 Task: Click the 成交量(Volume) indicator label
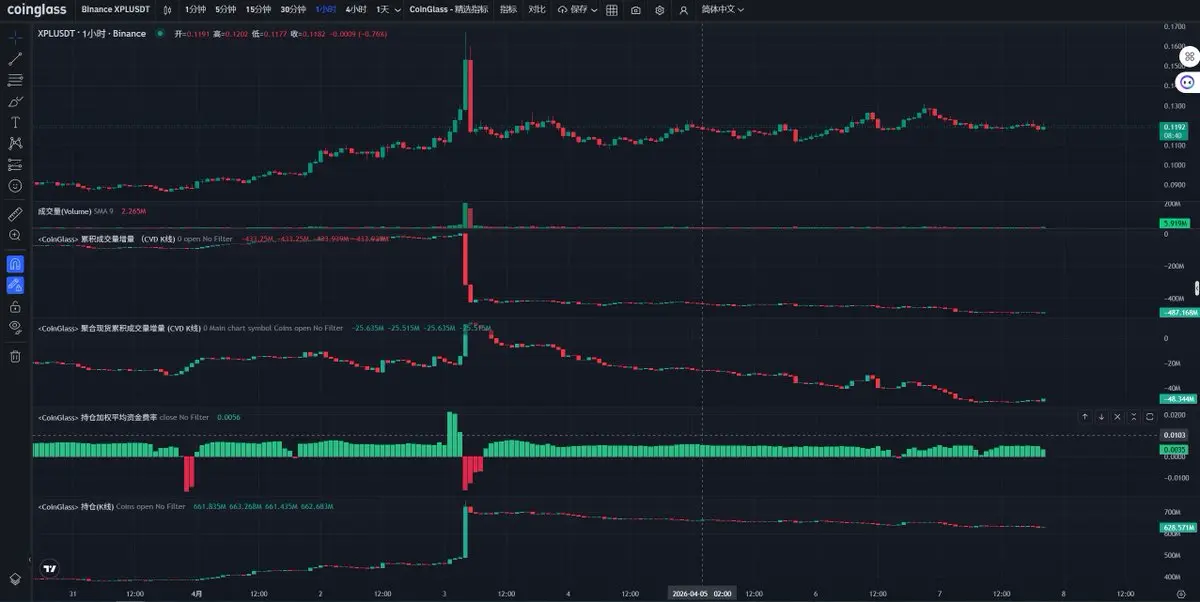(64, 211)
